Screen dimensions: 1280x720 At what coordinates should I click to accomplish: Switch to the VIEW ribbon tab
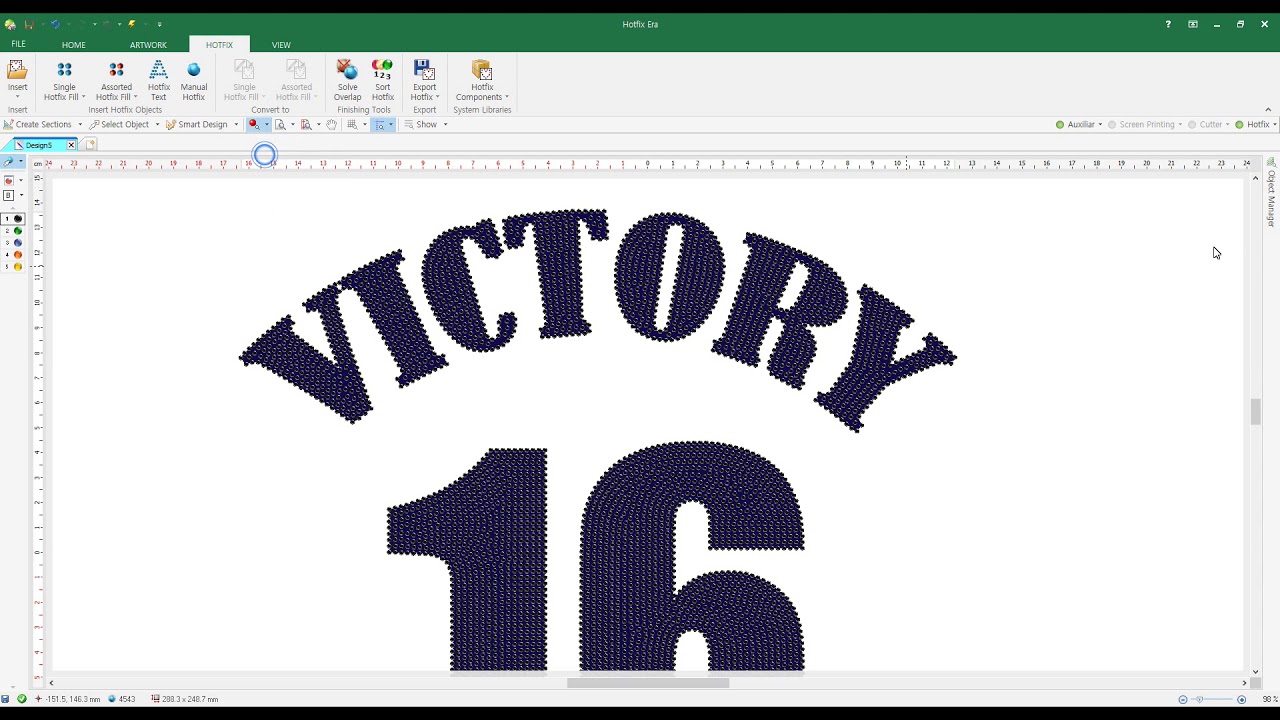(x=281, y=45)
